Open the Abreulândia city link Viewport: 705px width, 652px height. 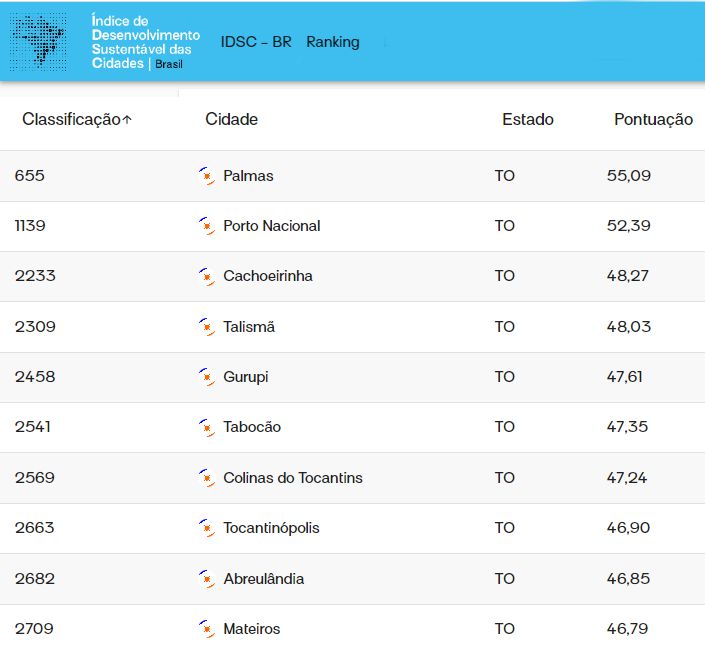click(x=263, y=579)
